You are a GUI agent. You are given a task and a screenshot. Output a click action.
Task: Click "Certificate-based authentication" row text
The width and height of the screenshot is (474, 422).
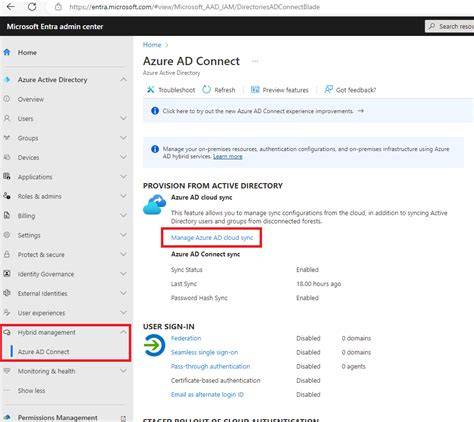[x=215, y=380]
